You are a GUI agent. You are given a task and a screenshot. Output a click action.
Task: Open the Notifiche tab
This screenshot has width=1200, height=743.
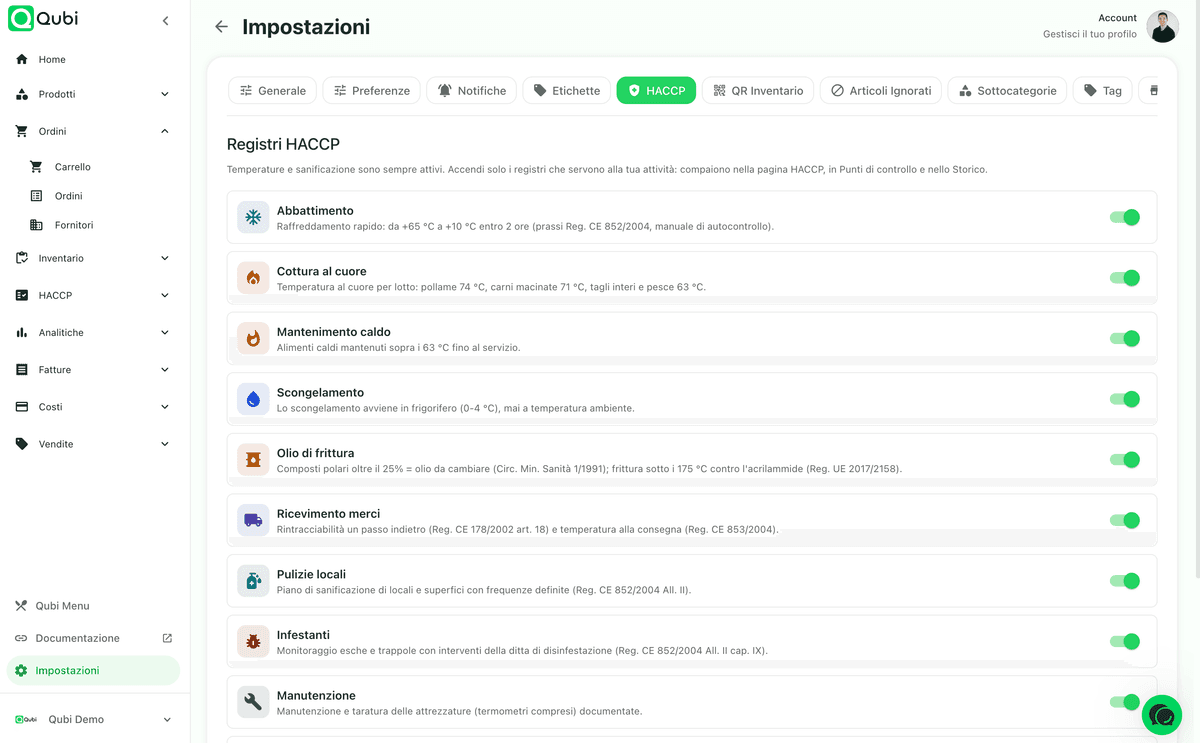tap(472, 90)
